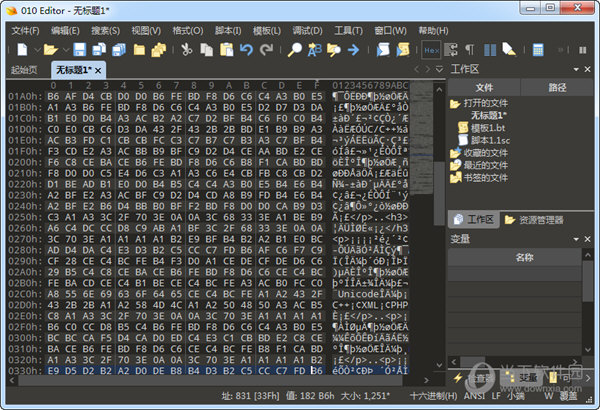
Task: Toggle the split columns view icon
Action: tap(490, 50)
